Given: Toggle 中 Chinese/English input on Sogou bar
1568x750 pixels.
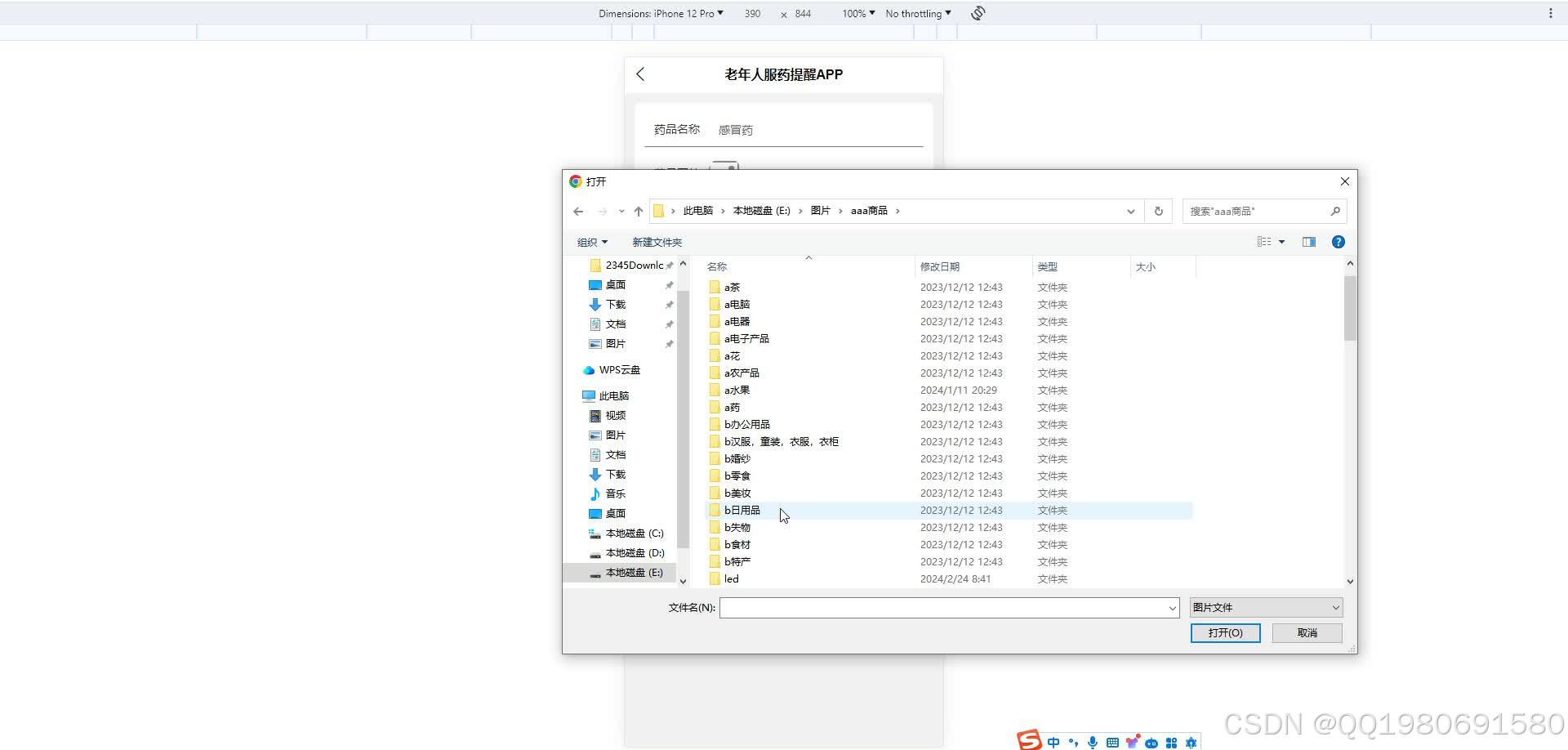Looking at the screenshot, I should tap(1053, 742).
